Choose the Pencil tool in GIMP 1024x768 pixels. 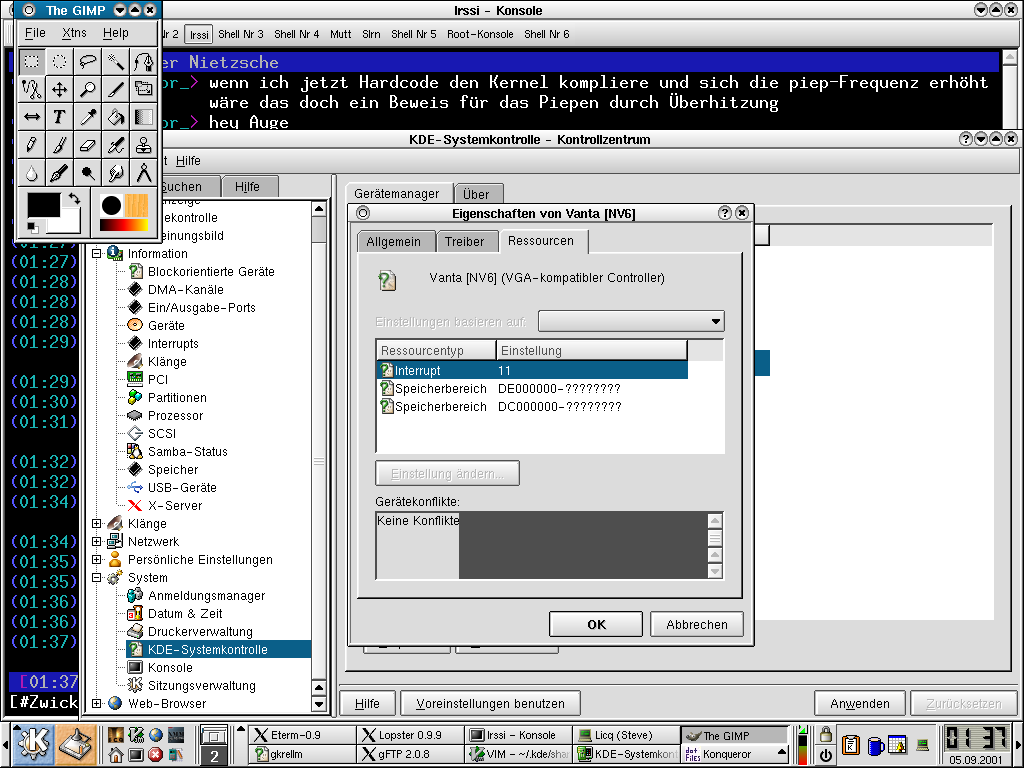(31, 145)
